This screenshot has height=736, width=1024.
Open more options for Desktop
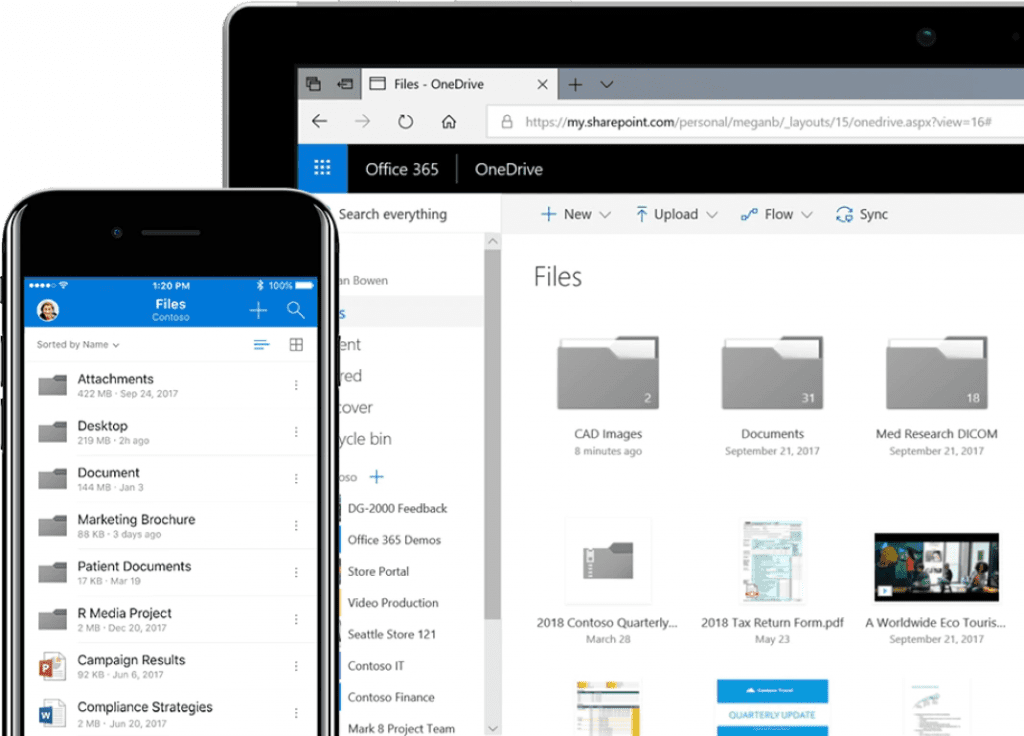point(296,432)
